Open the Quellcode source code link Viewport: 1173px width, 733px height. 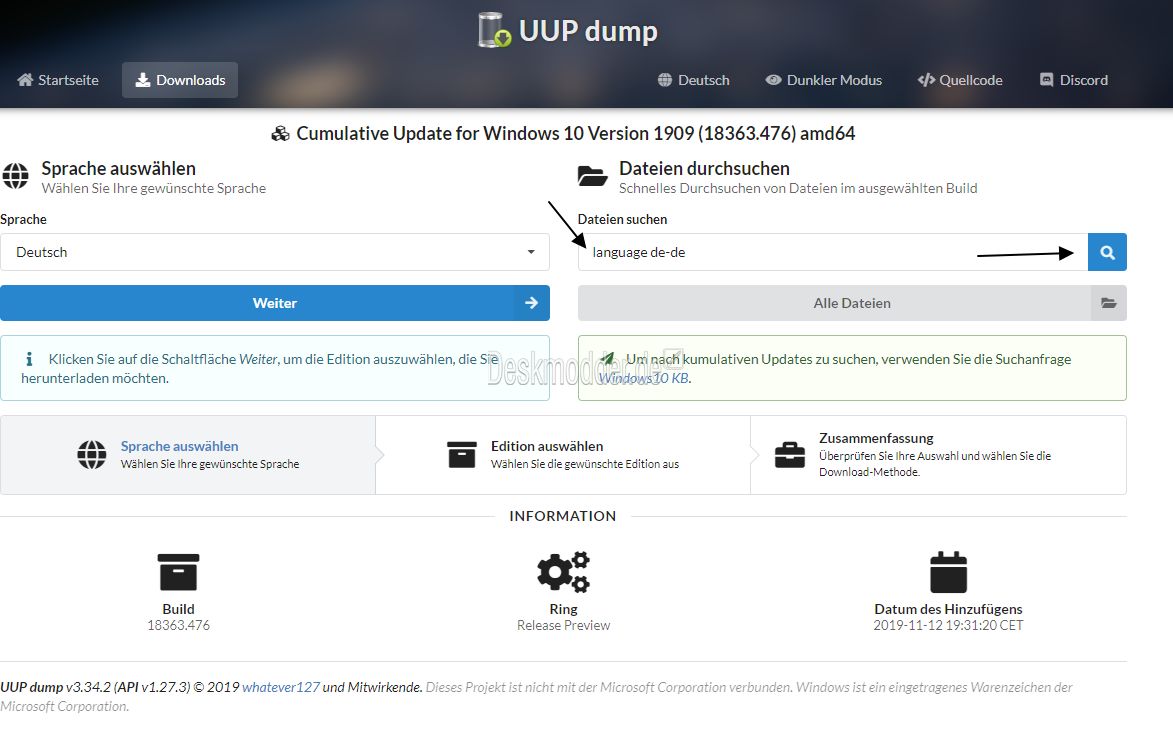tap(961, 80)
